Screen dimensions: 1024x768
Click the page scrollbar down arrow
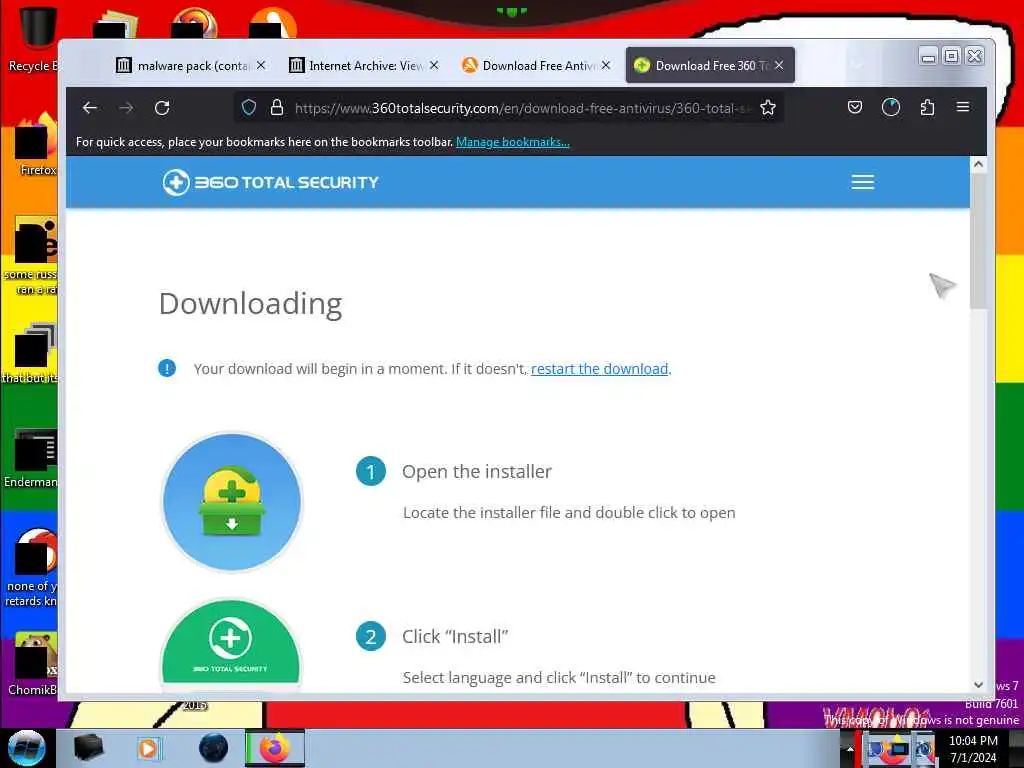point(978,684)
